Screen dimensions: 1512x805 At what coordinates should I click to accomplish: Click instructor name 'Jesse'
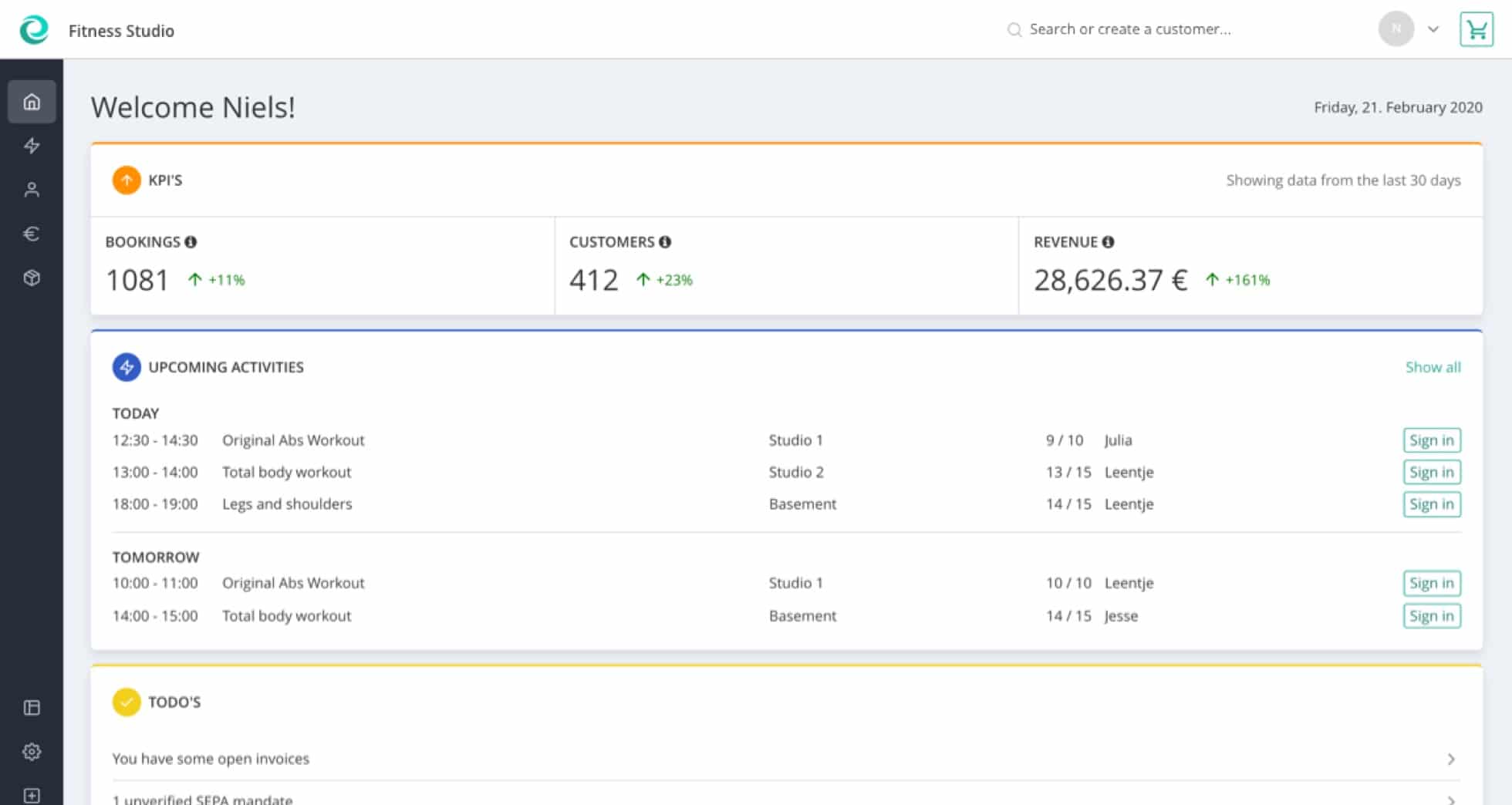tap(1121, 616)
